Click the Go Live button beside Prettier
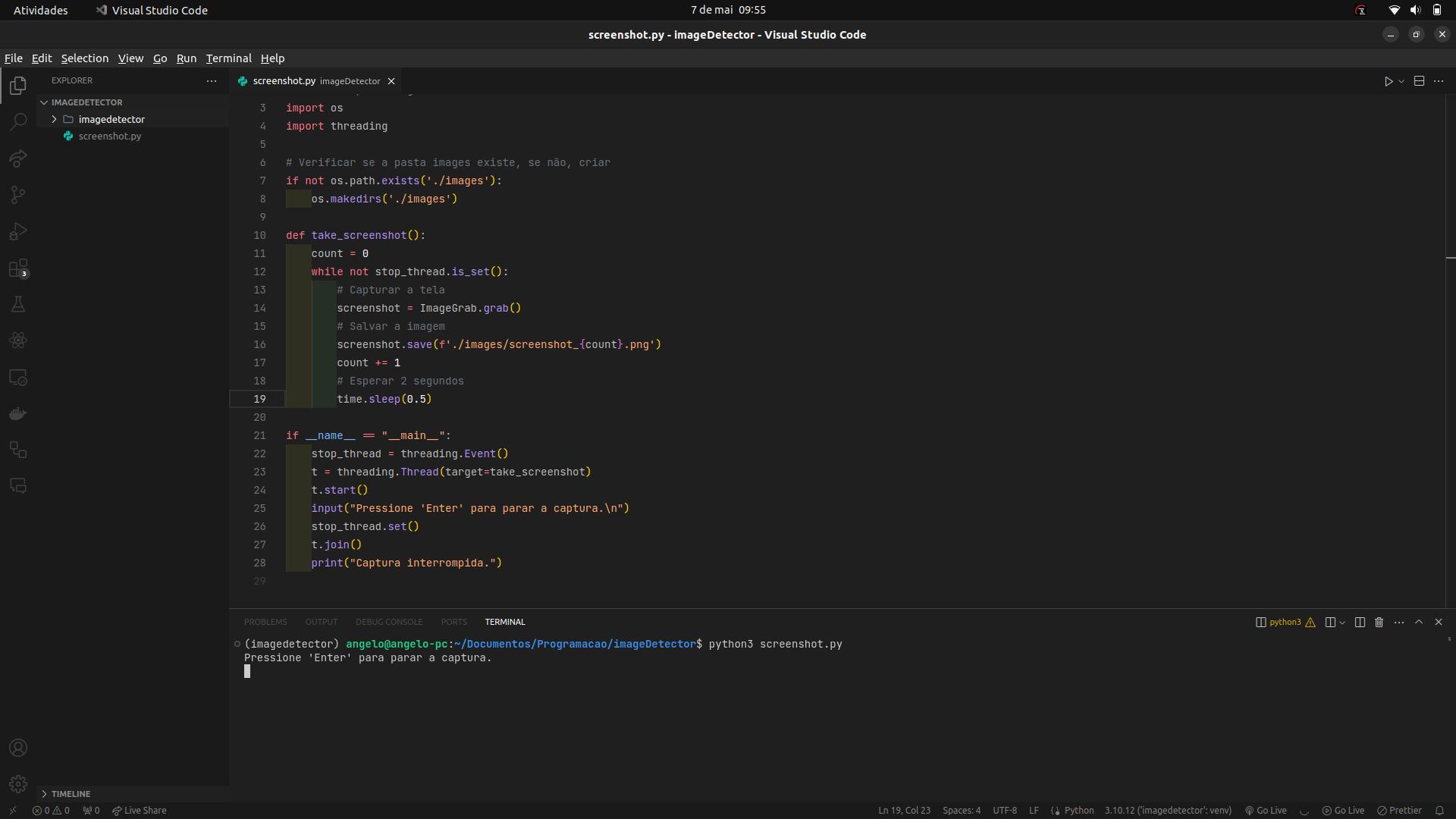The width and height of the screenshot is (1456, 819). (x=1343, y=810)
